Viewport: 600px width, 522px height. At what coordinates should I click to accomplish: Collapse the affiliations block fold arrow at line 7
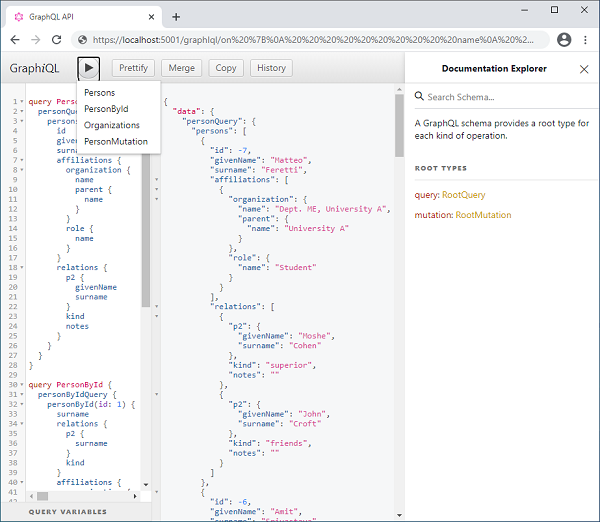[22, 160]
